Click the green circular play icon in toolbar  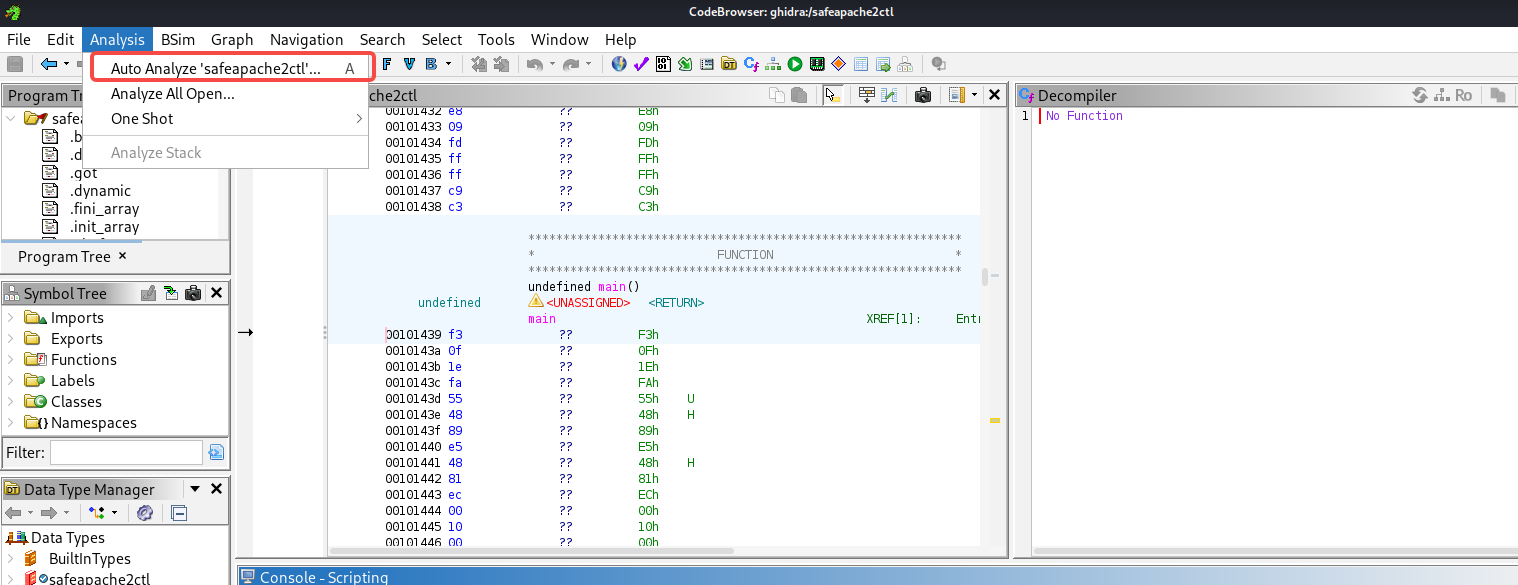tap(795, 64)
